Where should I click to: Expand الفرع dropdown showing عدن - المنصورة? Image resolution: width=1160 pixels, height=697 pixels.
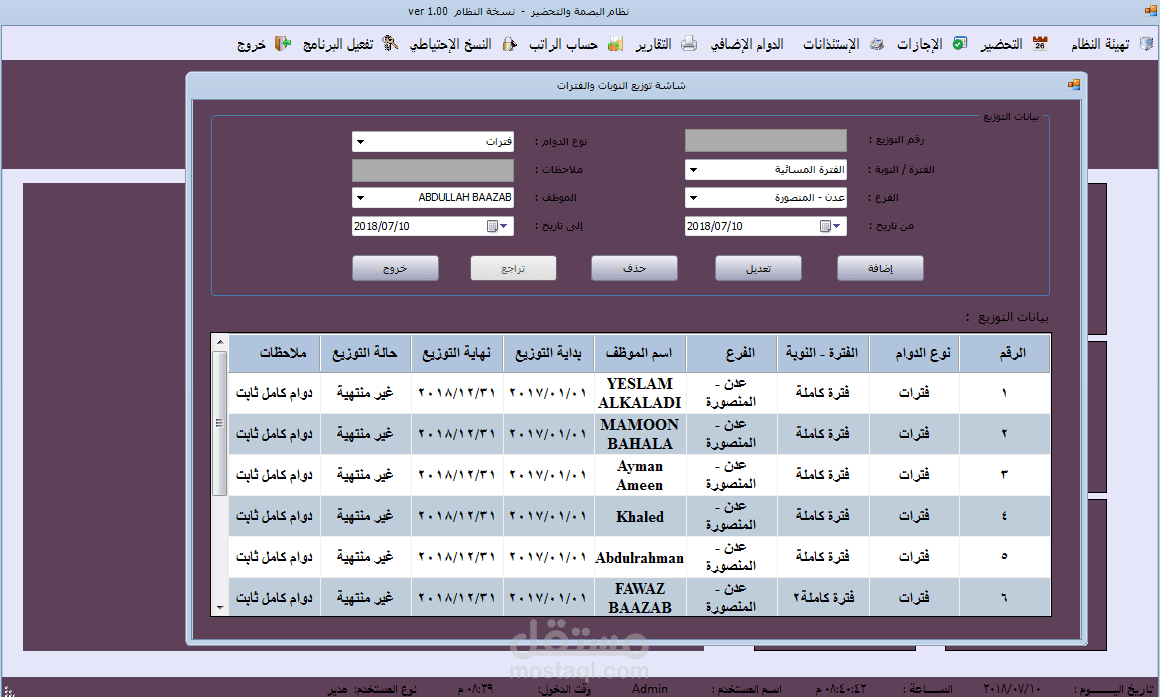tap(693, 198)
